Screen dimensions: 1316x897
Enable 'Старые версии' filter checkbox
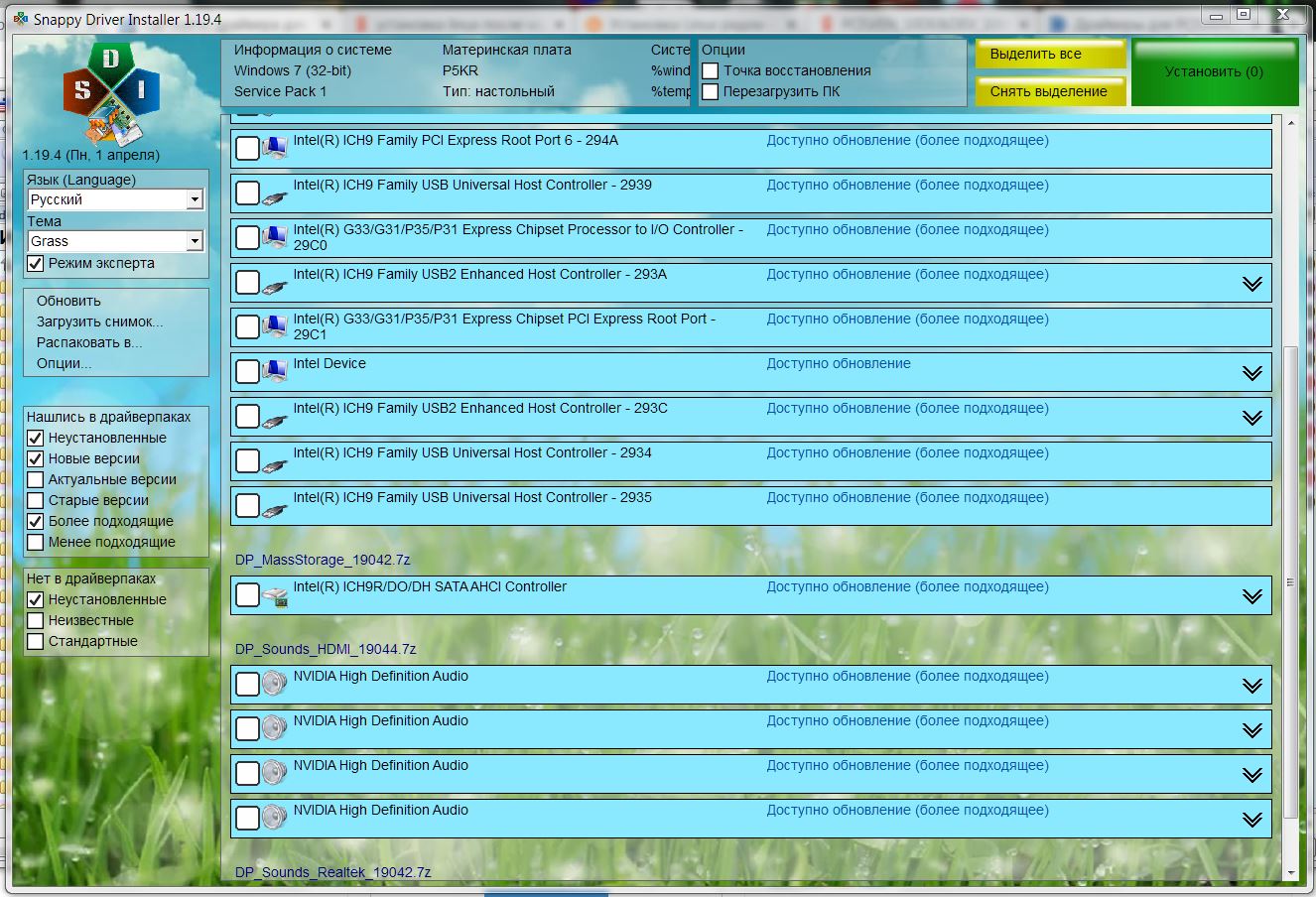(36, 501)
